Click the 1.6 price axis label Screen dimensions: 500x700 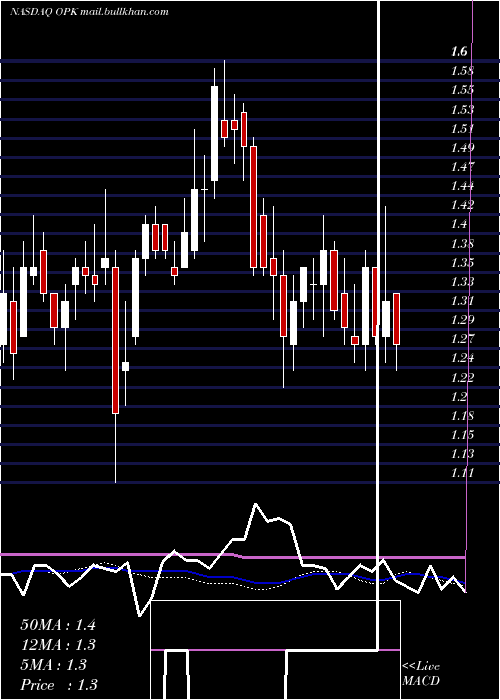(x=459, y=51)
